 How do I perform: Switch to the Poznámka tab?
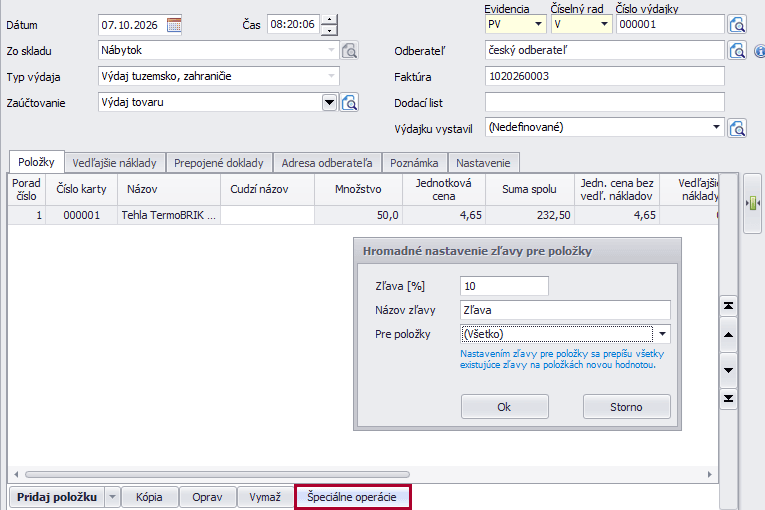click(414, 163)
